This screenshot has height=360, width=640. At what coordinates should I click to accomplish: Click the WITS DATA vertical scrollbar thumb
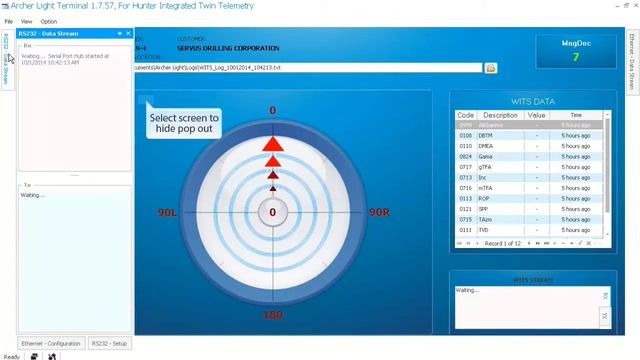pyautogui.click(x=607, y=165)
